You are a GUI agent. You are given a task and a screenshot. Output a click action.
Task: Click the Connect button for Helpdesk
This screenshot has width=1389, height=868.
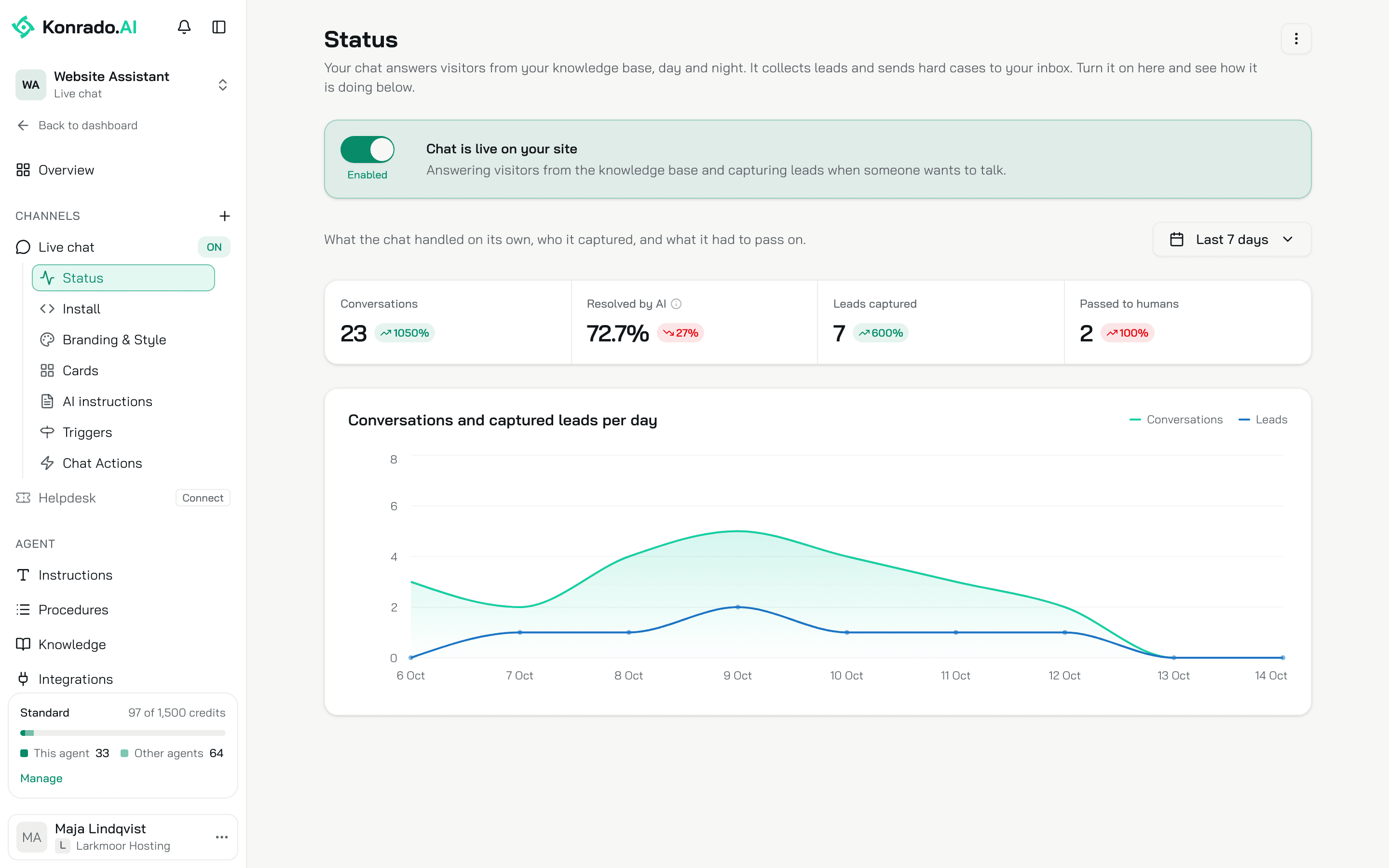point(203,498)
